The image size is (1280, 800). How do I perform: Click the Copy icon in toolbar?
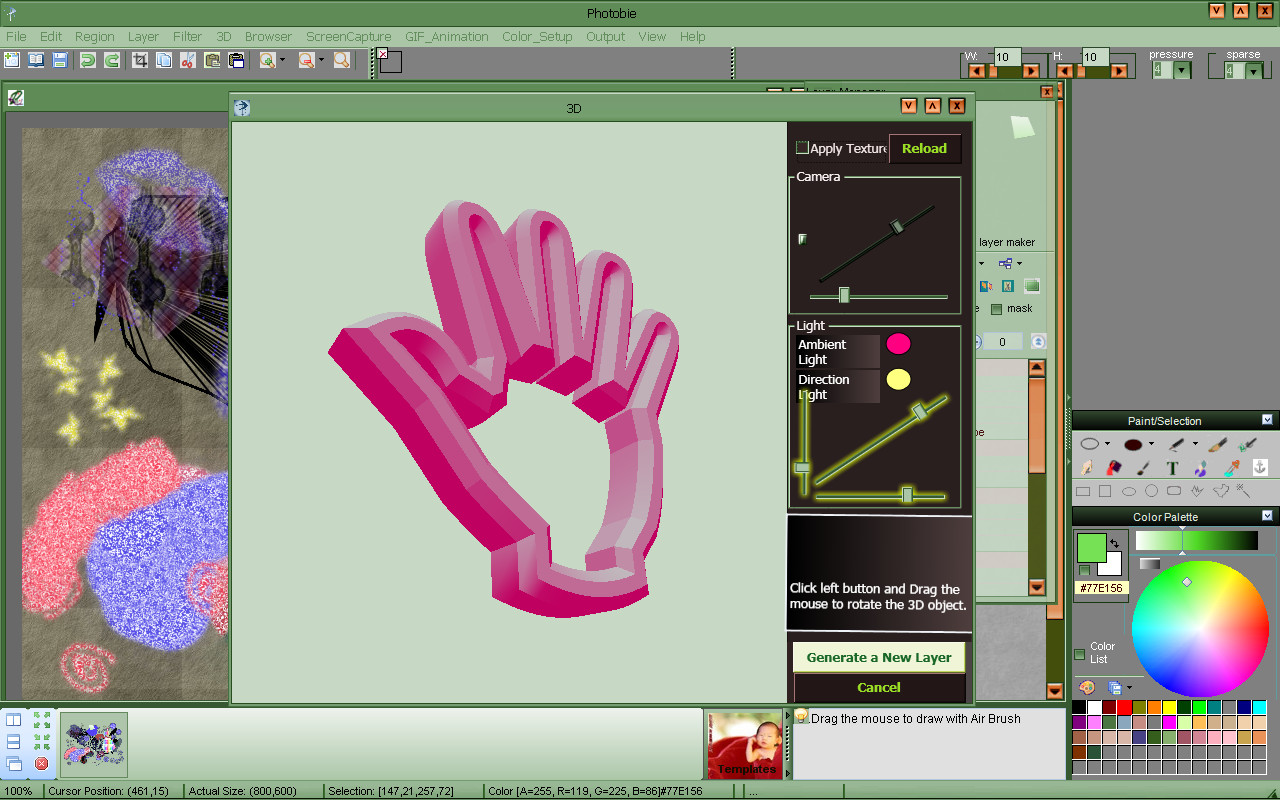164,60
